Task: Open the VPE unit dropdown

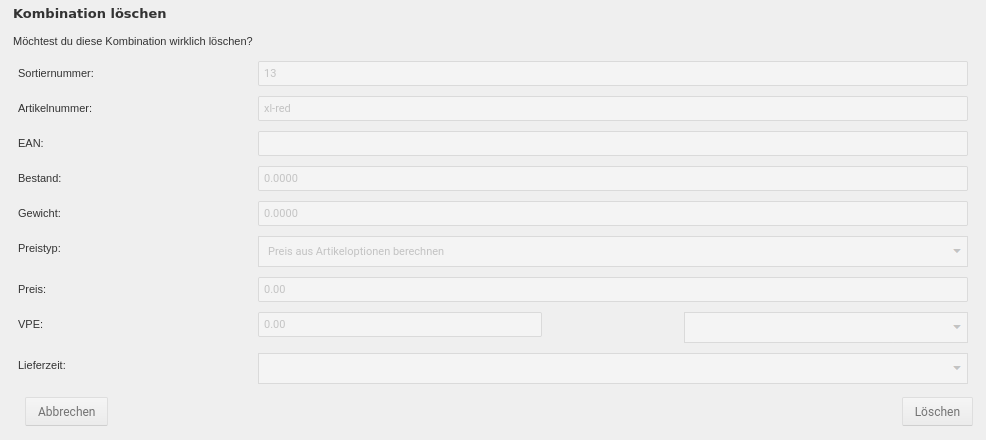Action: tap(825, 327)
